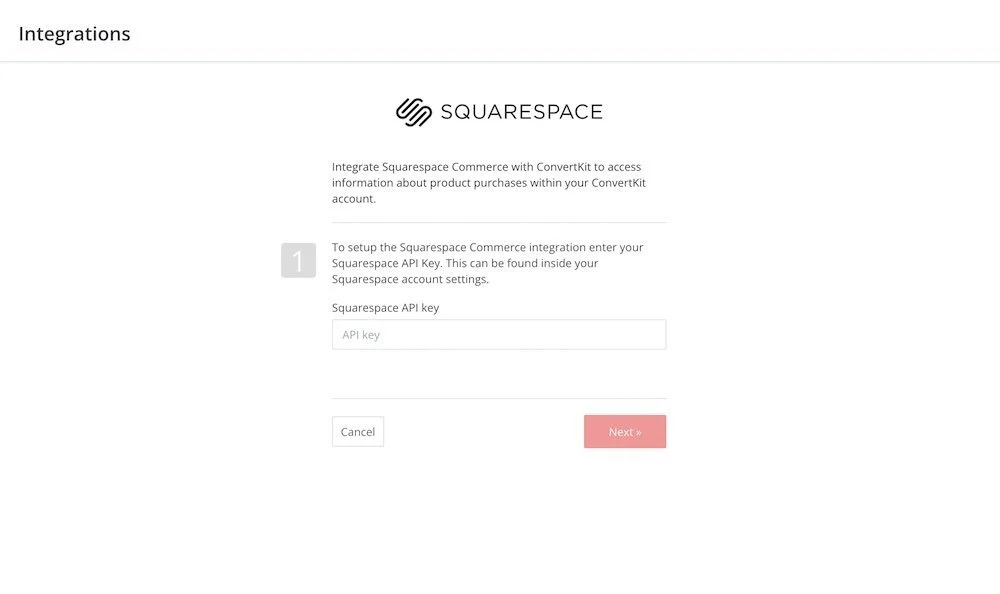Click the Integrations page heading
This screenshot has height=594, width=1000.
(75, 33)
